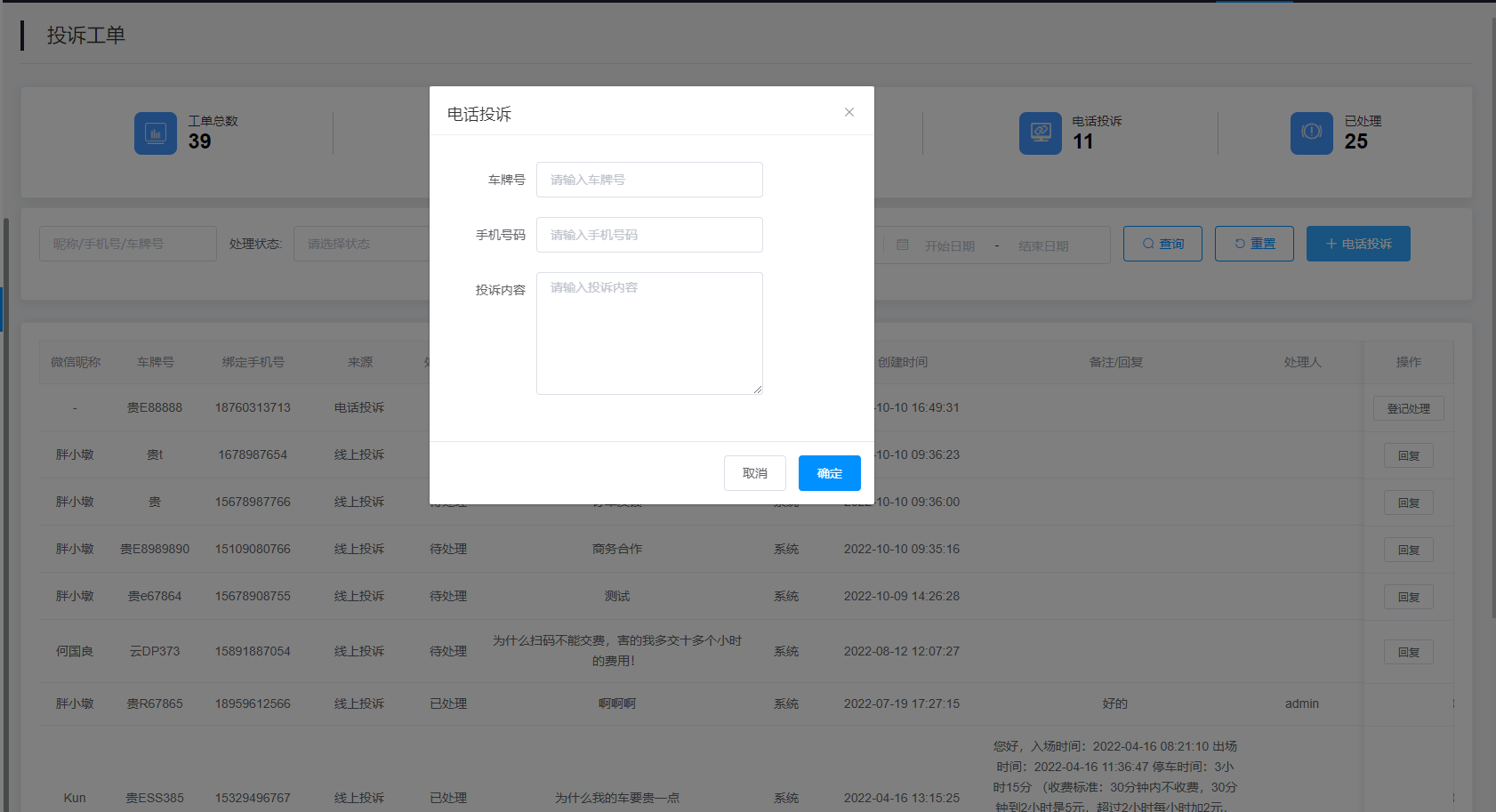
Task: Click the 昵称/手机号/车牌号 search field
Action: pos(127,244)
